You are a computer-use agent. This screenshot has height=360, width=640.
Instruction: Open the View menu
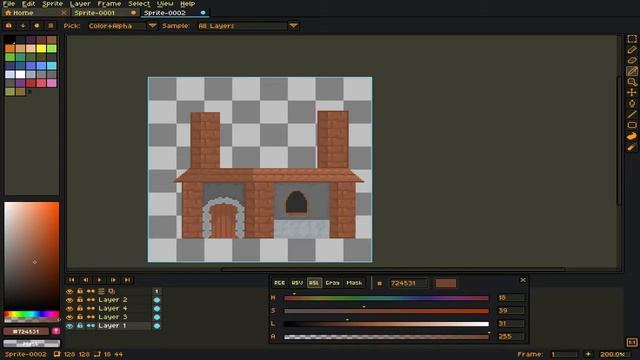click(165, 4)
